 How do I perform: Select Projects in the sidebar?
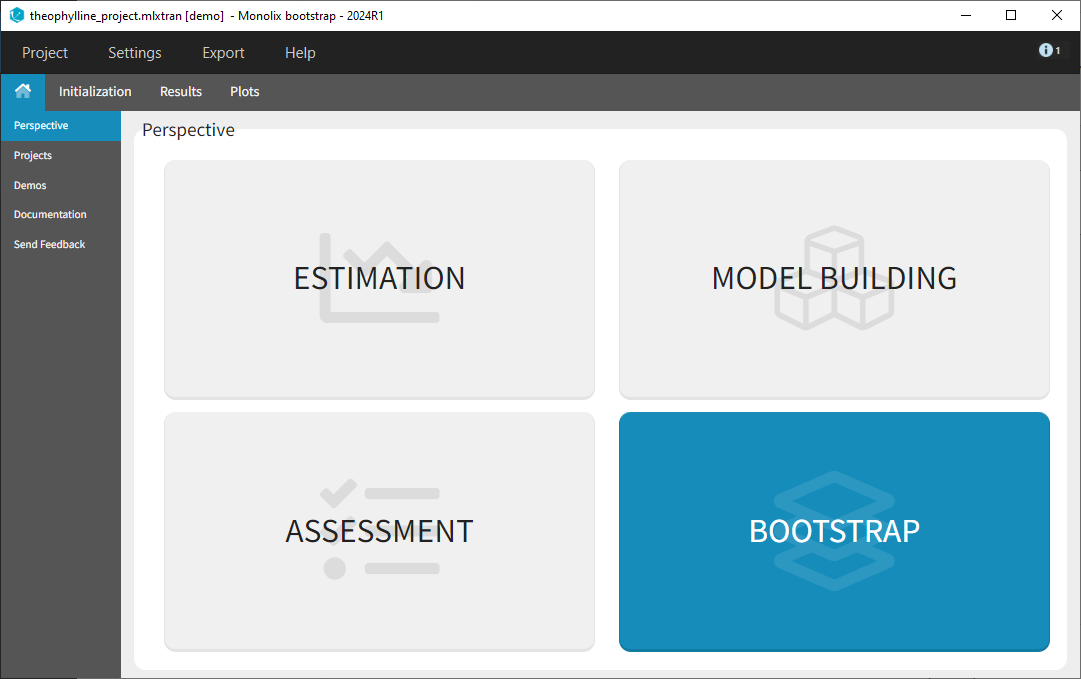coord(32,155)
